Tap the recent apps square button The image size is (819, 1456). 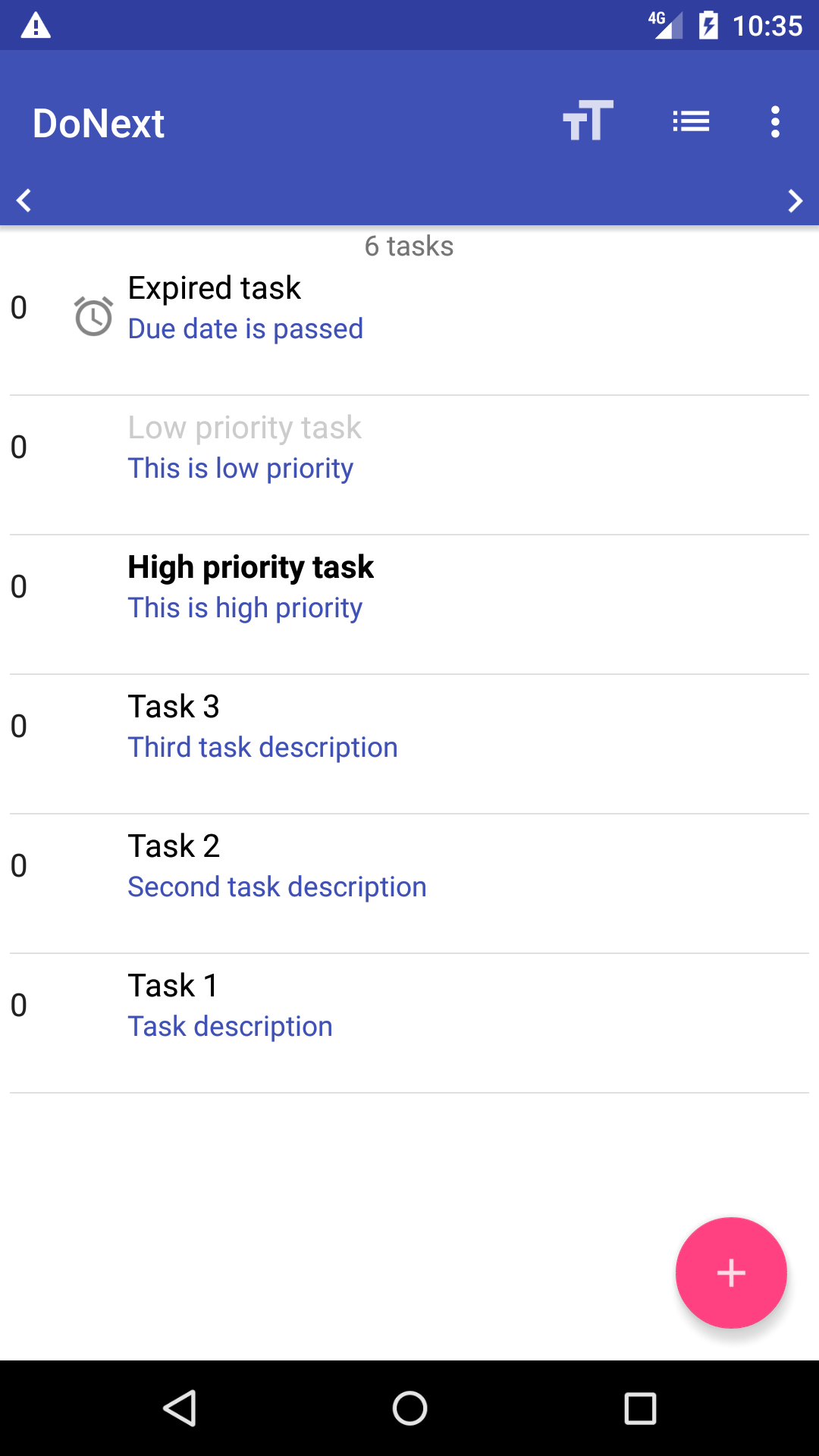tap(639, 1408)
